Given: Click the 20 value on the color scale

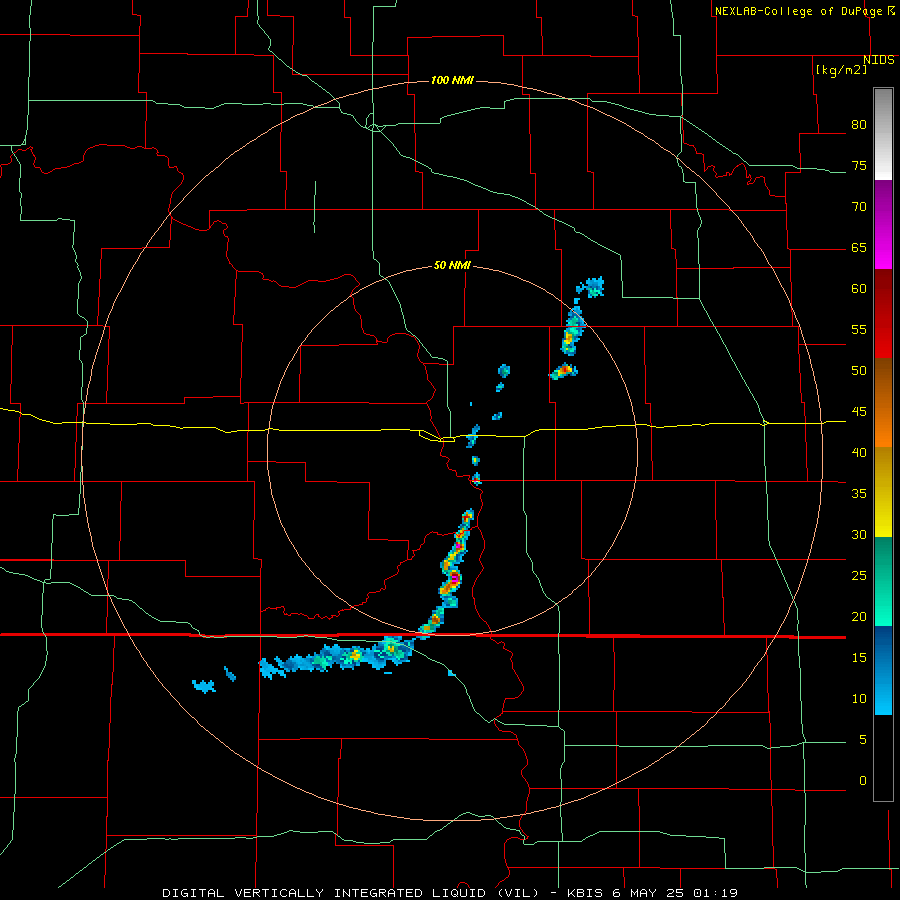Looking at the screenshot, I should (859, 616).
